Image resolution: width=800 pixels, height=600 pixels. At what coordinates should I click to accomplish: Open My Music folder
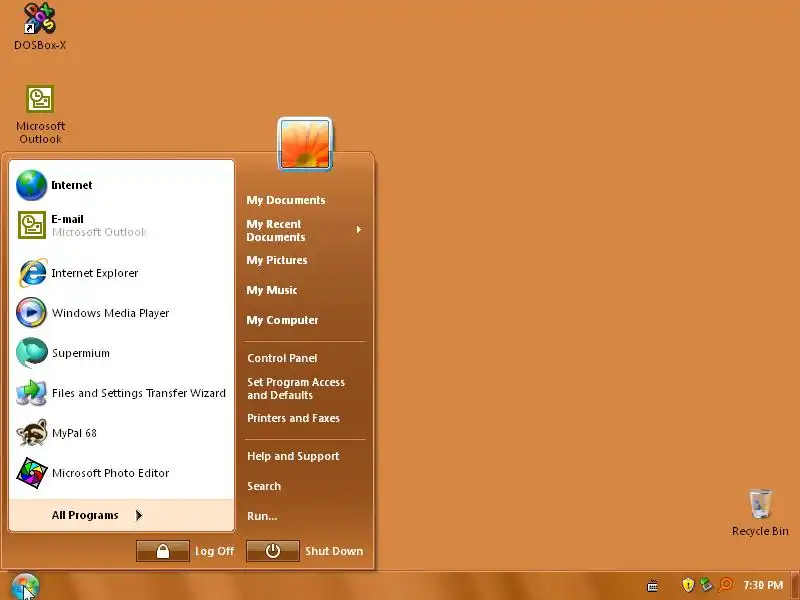tap(305, 290)
